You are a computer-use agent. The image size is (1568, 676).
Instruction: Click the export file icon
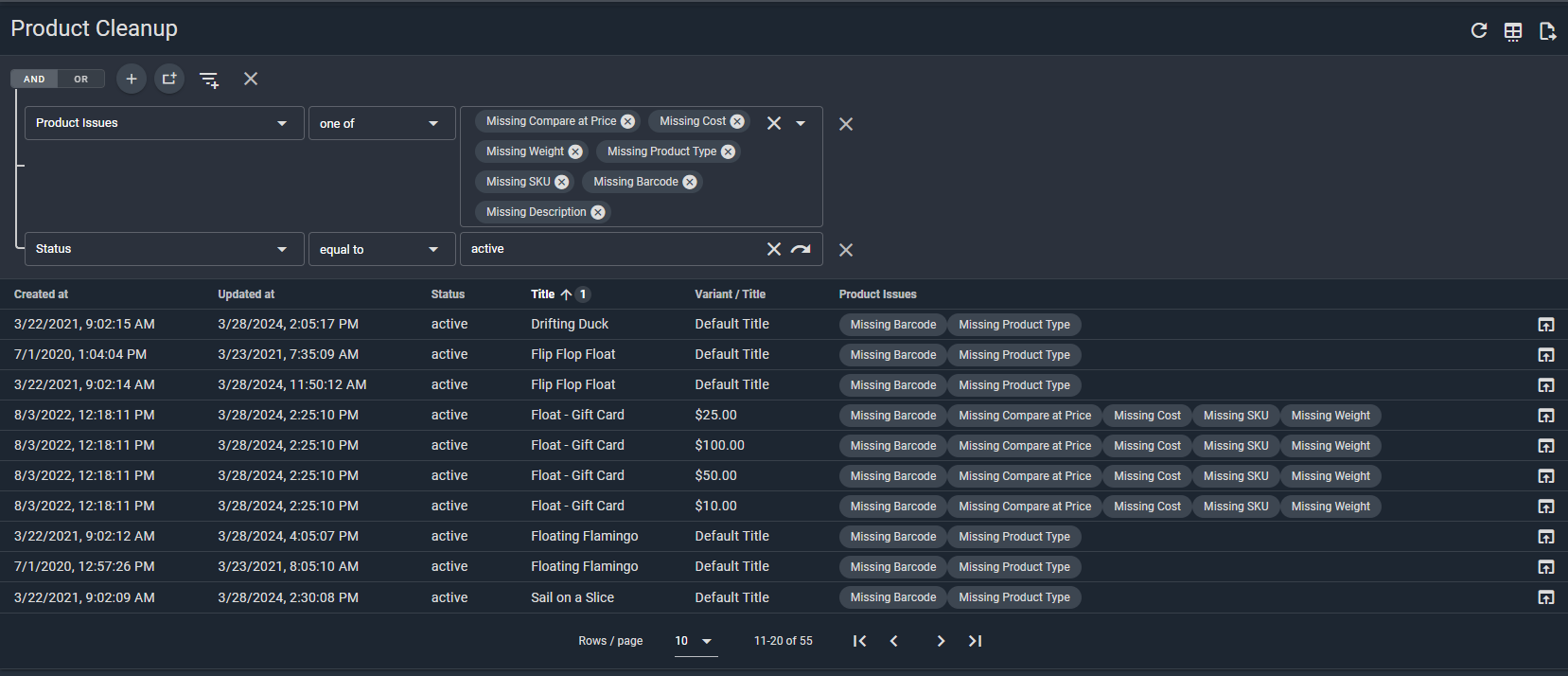pyautogui.click(x=1547, y=31)
